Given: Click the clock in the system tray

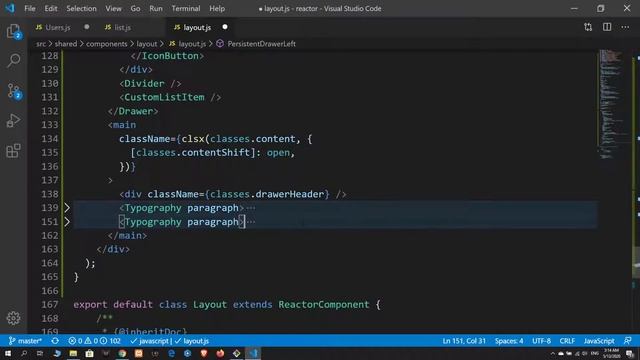Looking at the screenshot, I should tap(611, 353).
